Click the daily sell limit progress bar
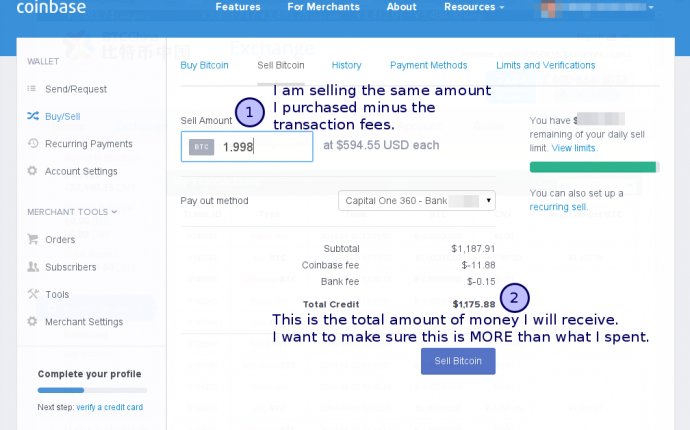The height and width of the screenshot is (430, 690). pos(594,167)
